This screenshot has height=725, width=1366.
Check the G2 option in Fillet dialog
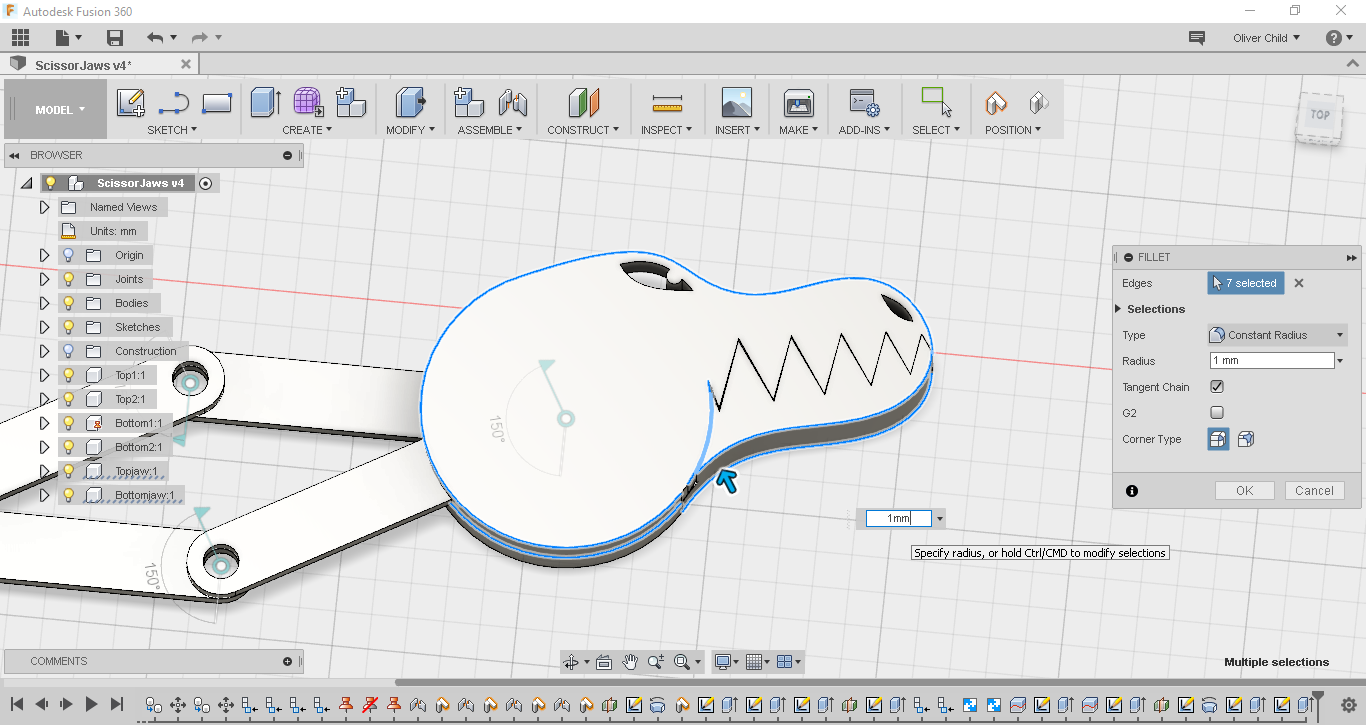click(x=1216, y=412)
